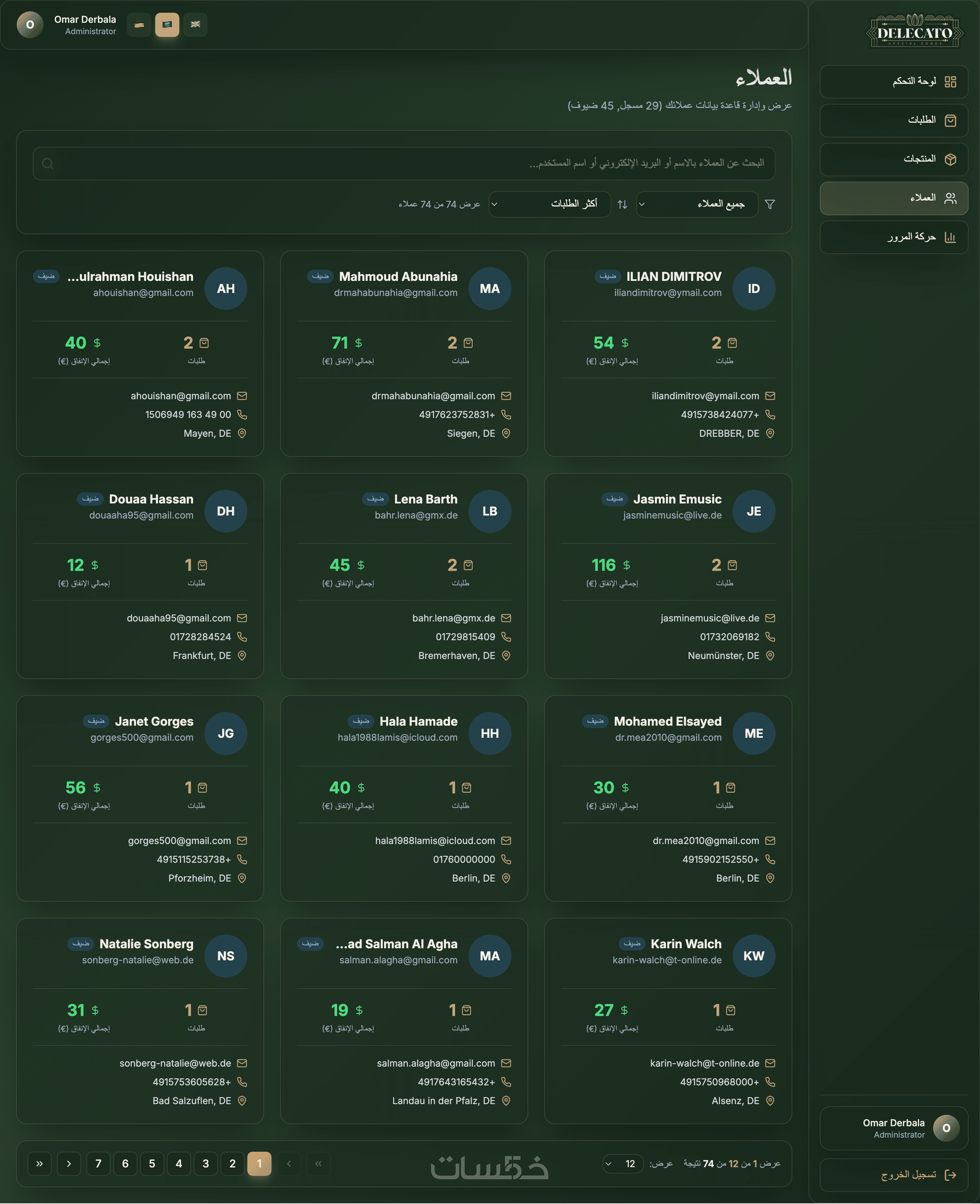980x1204 pixels.
Task: Click the phone icon on Jasmin Emusic card
Action: [770, 637]
